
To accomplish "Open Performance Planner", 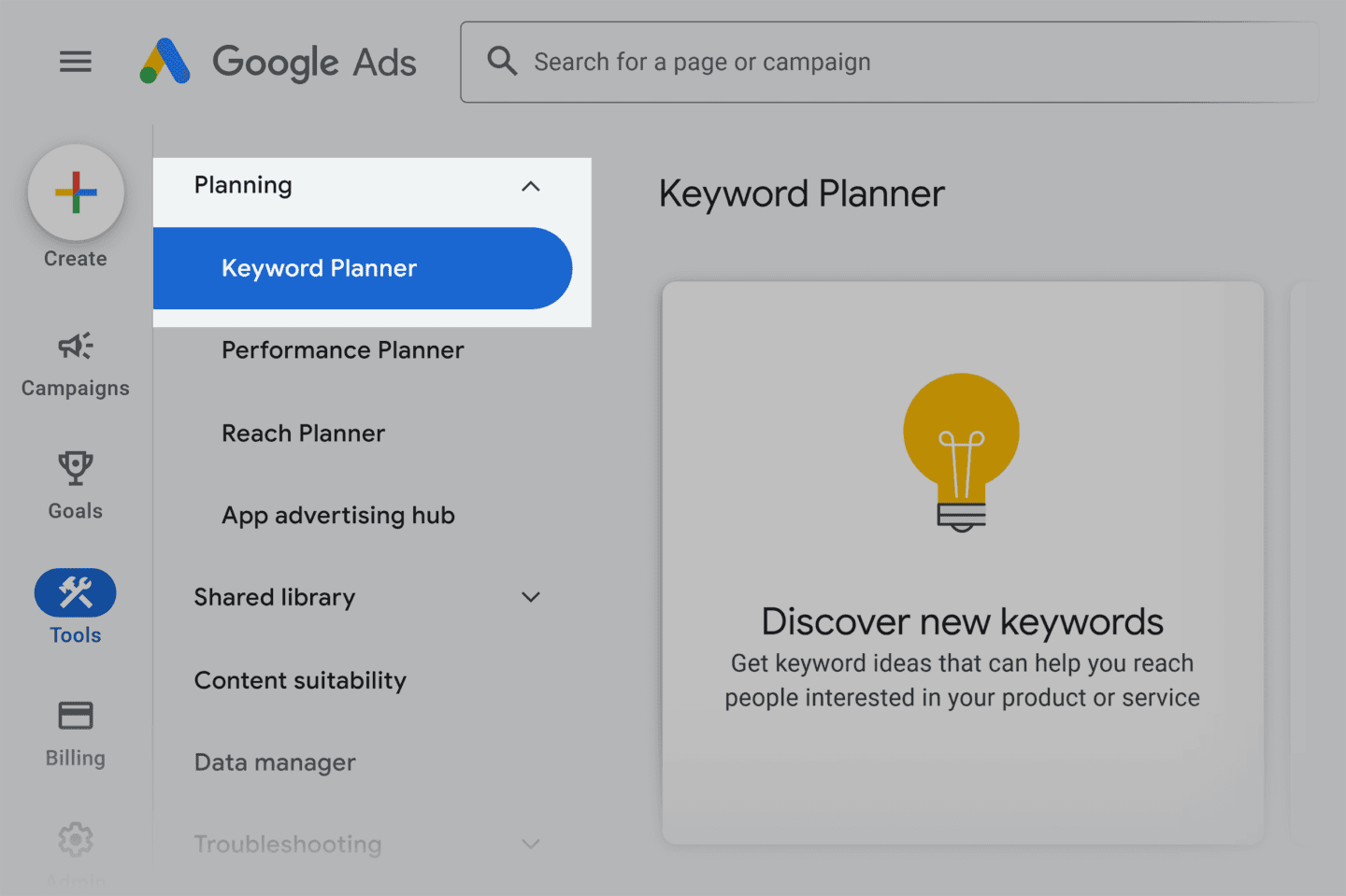I will [x=342, y=350].
